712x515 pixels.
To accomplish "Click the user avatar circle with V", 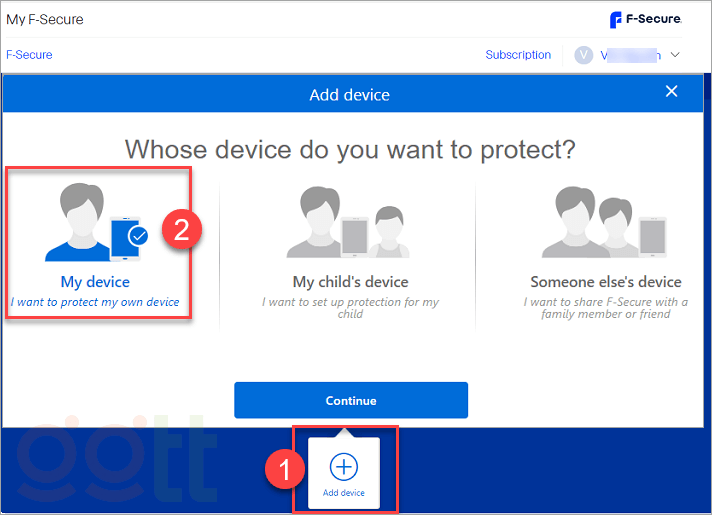I will point(584,55).
